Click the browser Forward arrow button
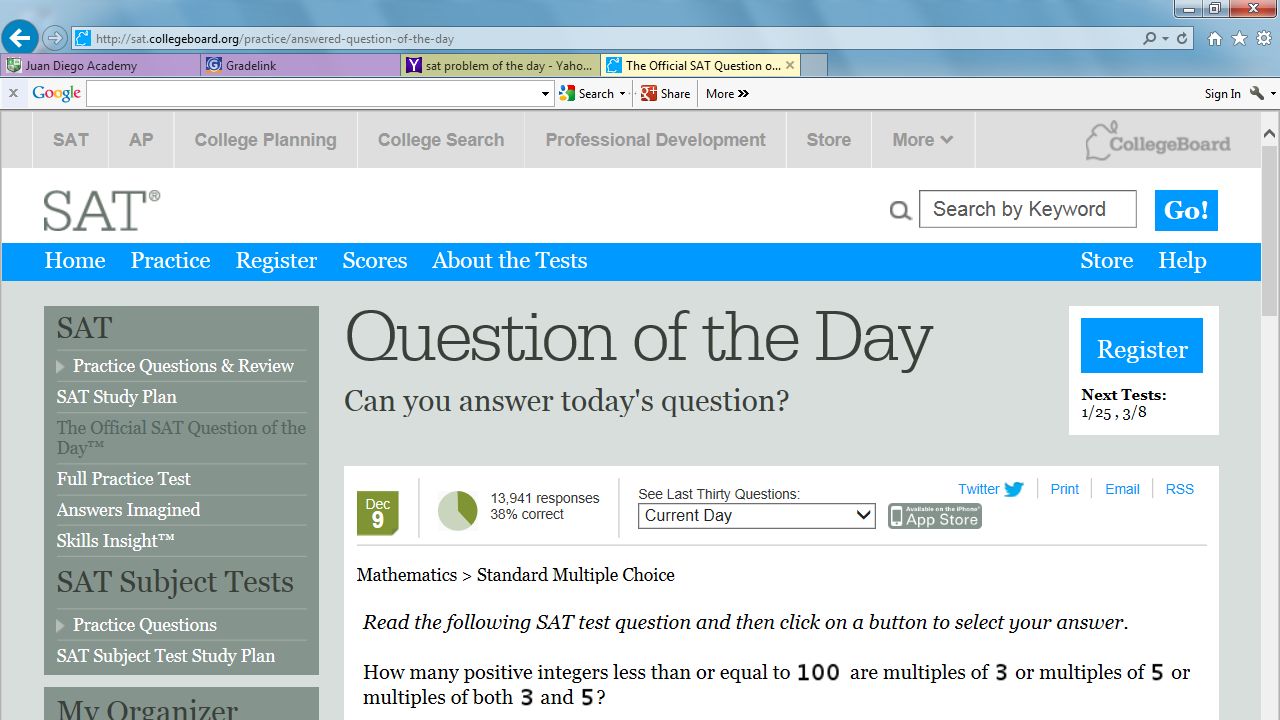The height and width of the screenshot is (720, 1280). point(55,38)
